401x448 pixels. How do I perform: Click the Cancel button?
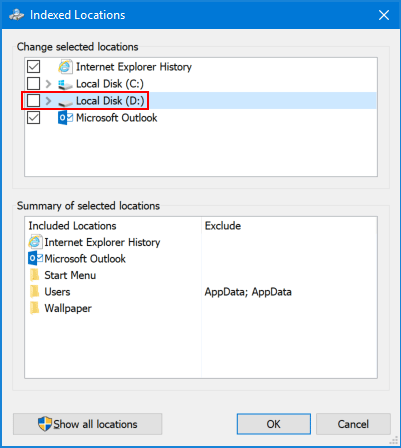click(353, 424)
